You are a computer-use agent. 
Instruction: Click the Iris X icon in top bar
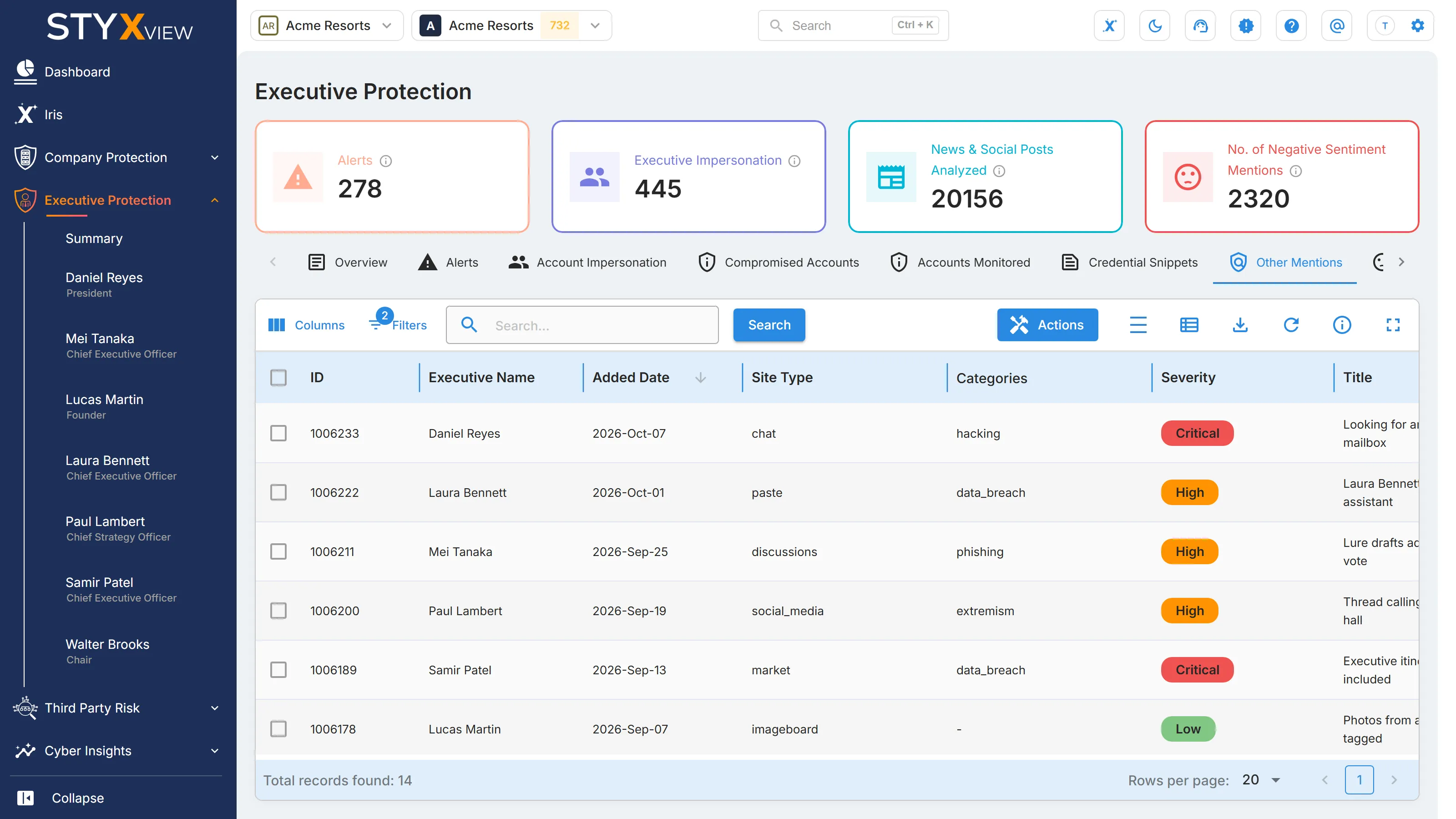[x=1109, y=25]
